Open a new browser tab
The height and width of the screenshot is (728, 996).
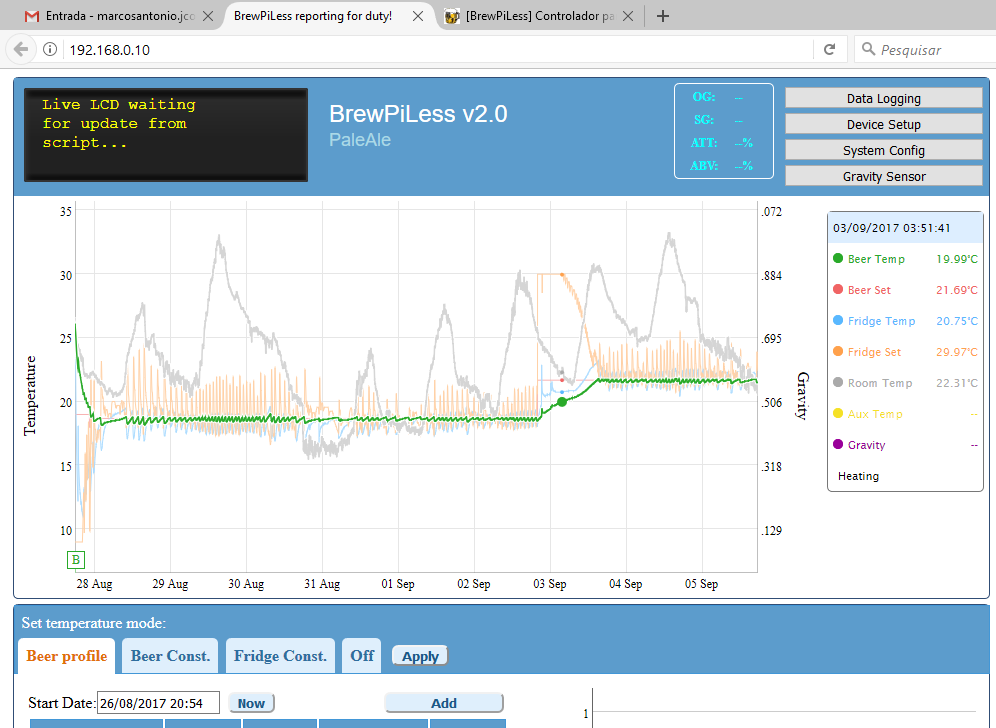coord(663,16)
